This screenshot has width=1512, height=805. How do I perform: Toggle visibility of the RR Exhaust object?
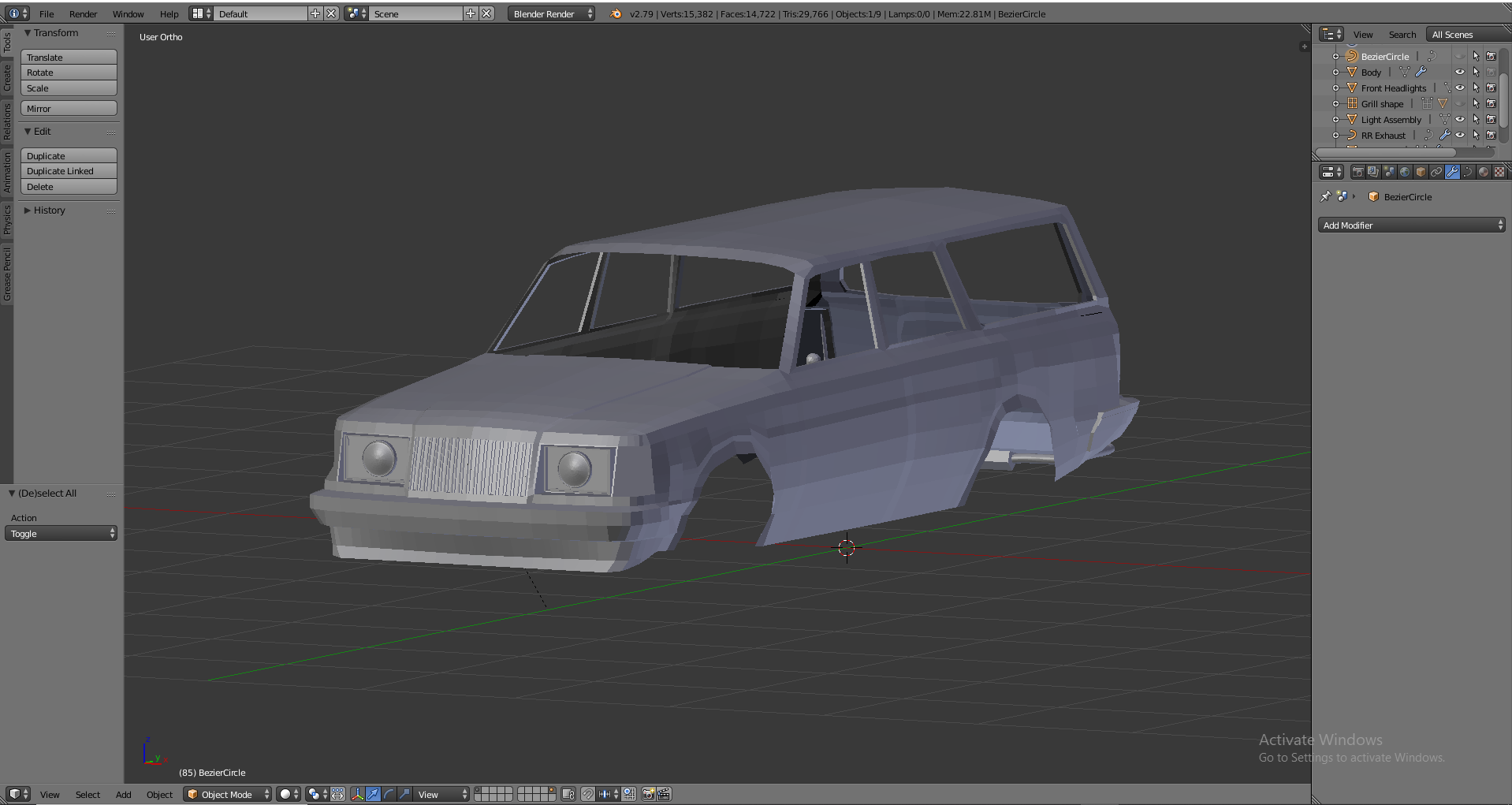[1459, 135]
